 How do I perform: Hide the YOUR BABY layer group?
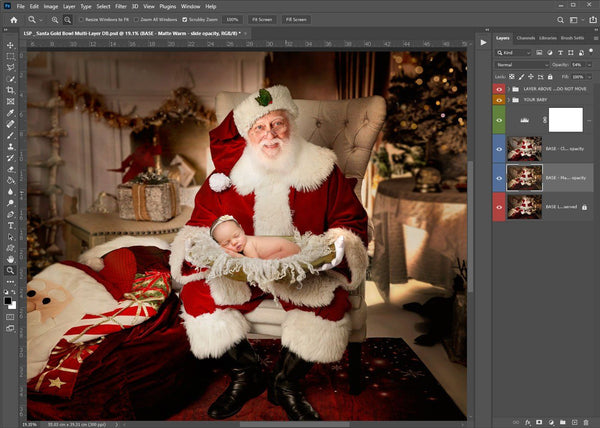pos(499,100)
